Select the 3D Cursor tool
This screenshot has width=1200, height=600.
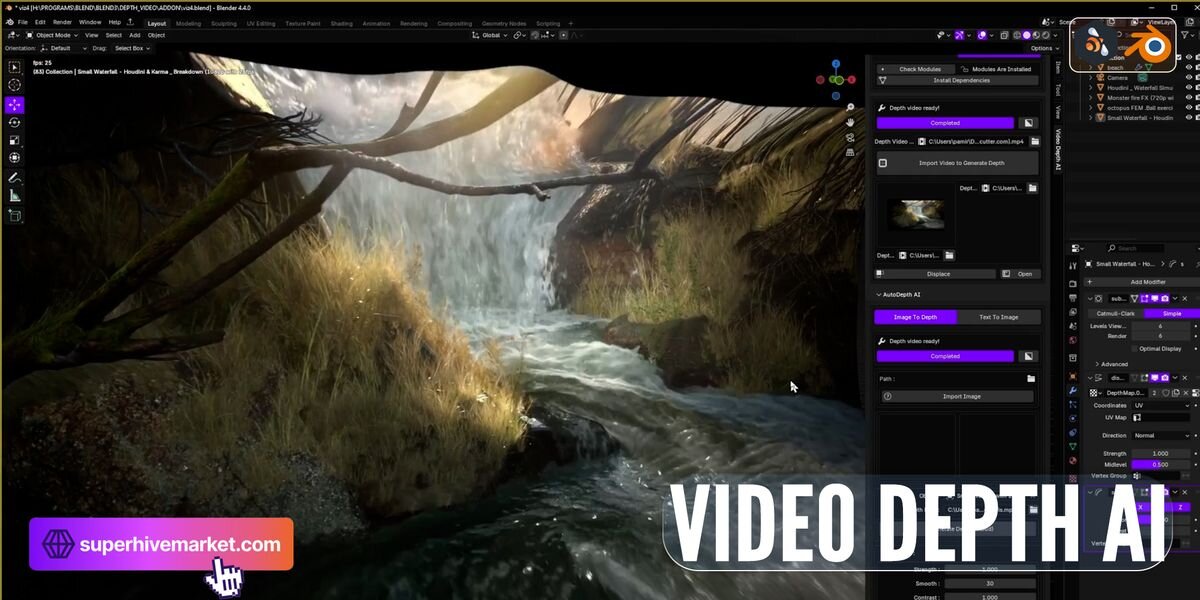click(15, 85)
